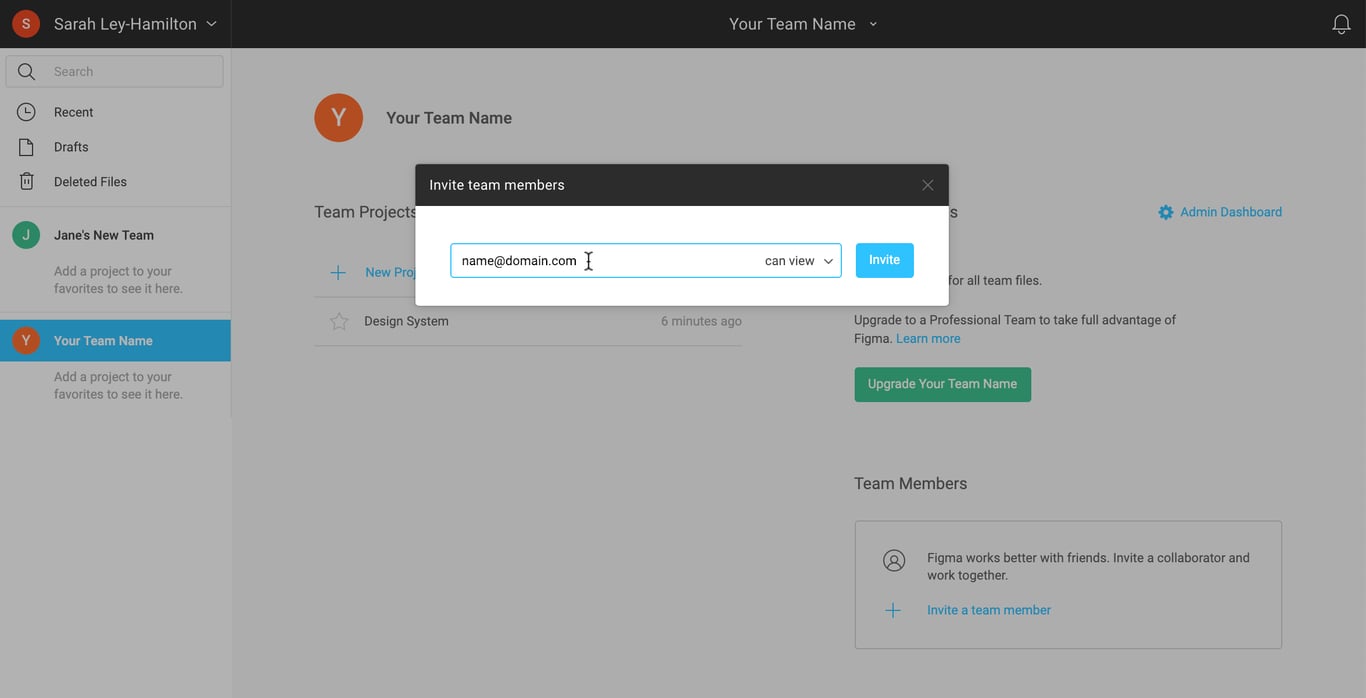Click the search magnifier icon in sidebar
Viewport: 1366px width, 698px height.
[27, 72]
